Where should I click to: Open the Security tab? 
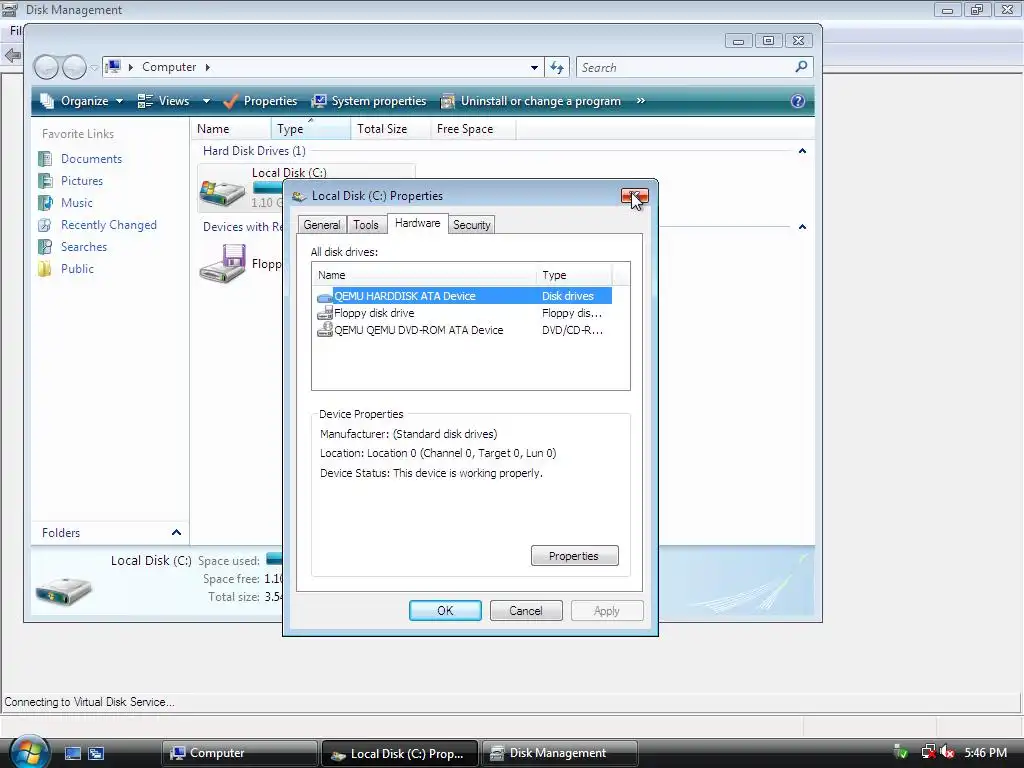tap(472, 225)
